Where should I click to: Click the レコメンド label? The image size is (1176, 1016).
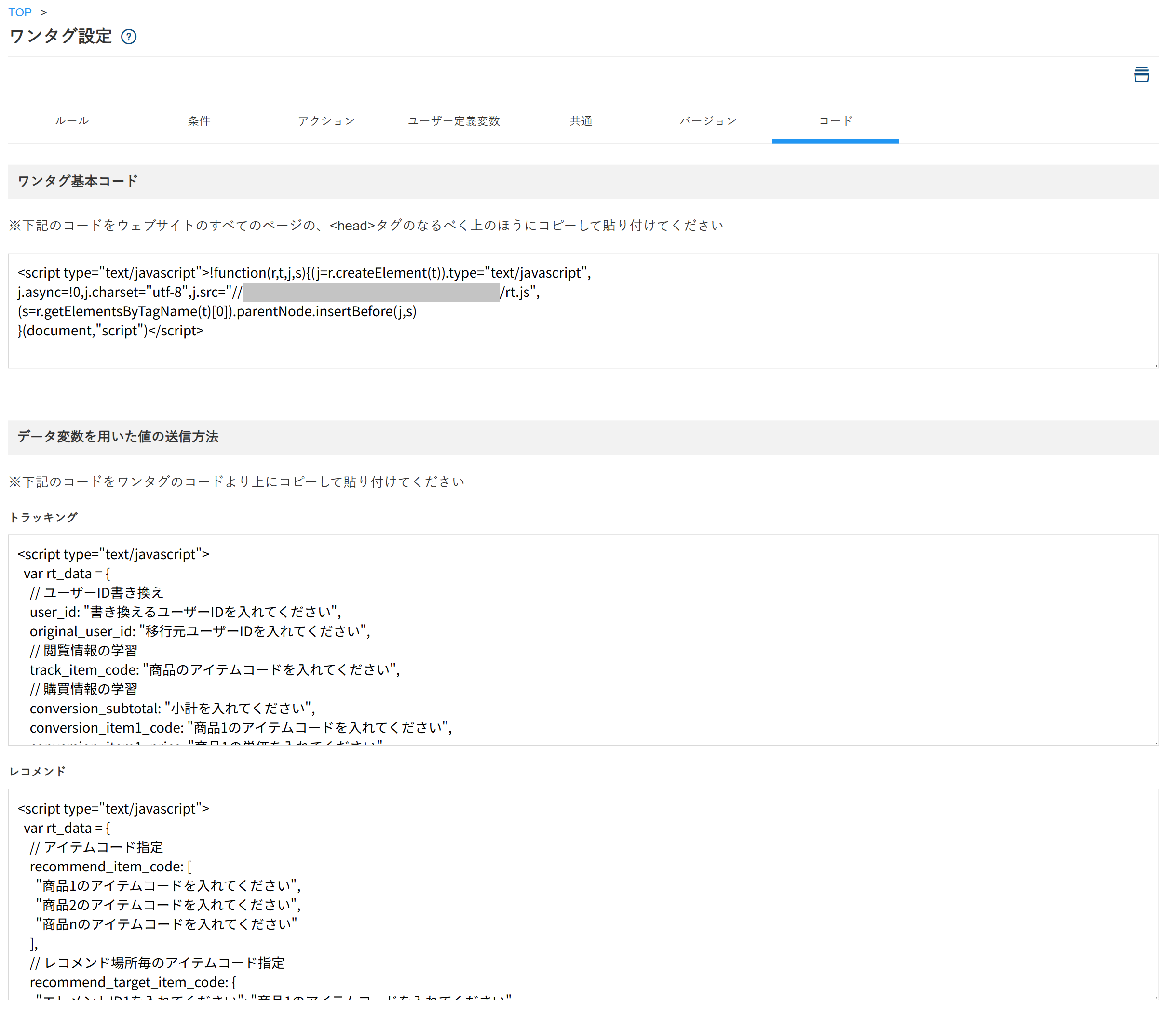pyautogui.click(x=38, y=772)
